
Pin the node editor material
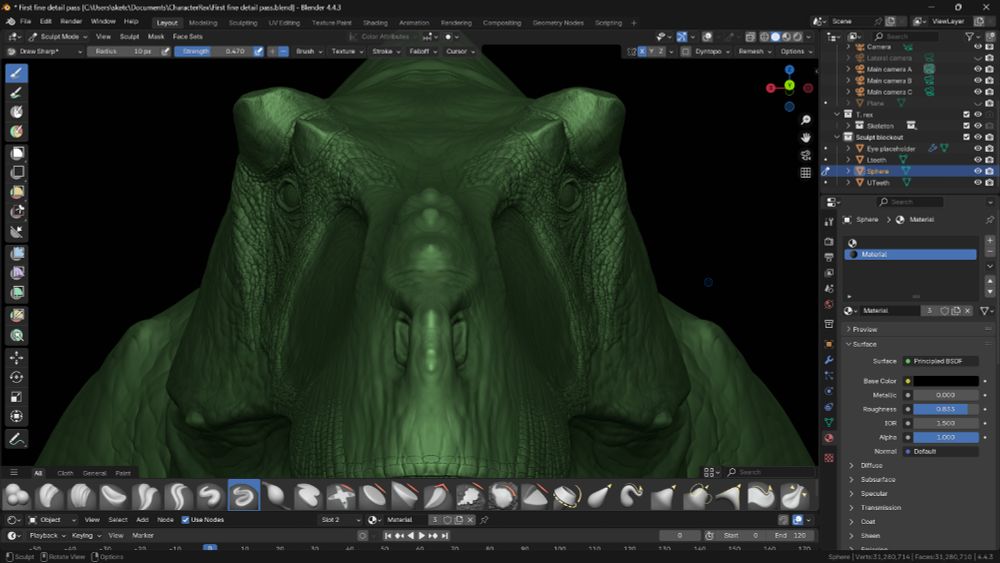pos(485,520)
